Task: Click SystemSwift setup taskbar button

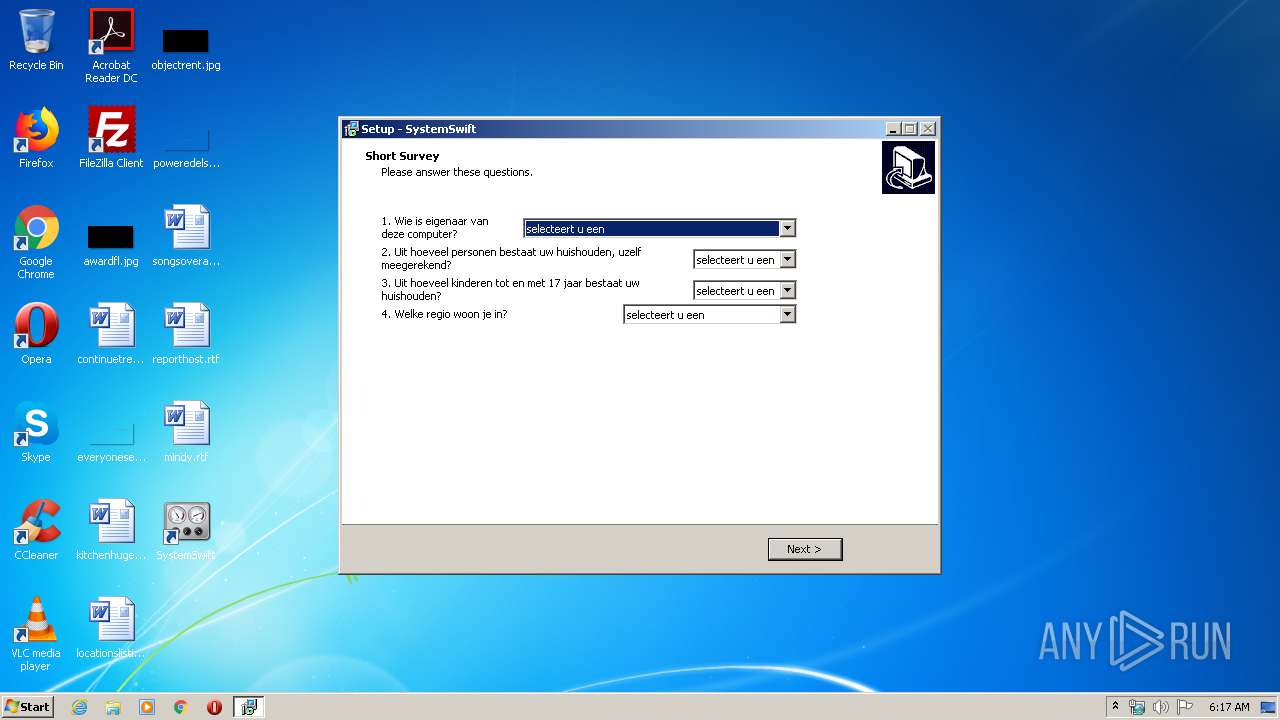Action: click(x=248, y=707)
